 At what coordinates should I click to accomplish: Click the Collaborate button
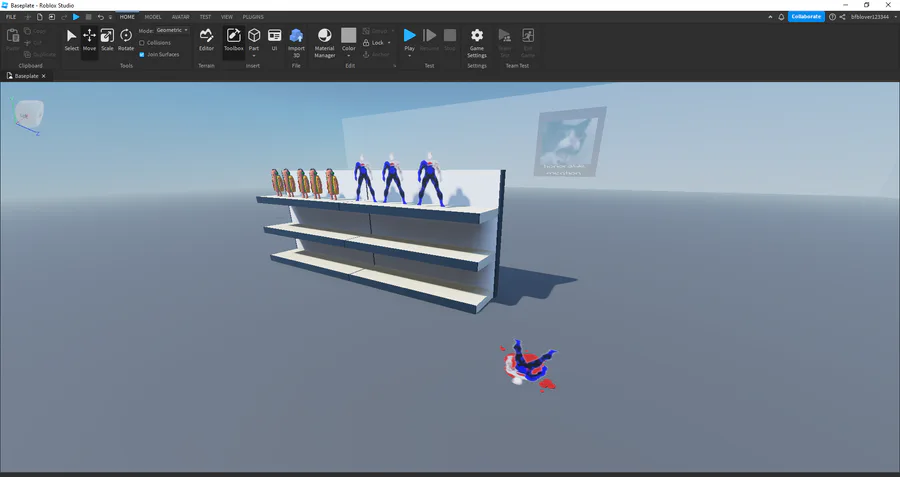806,17
